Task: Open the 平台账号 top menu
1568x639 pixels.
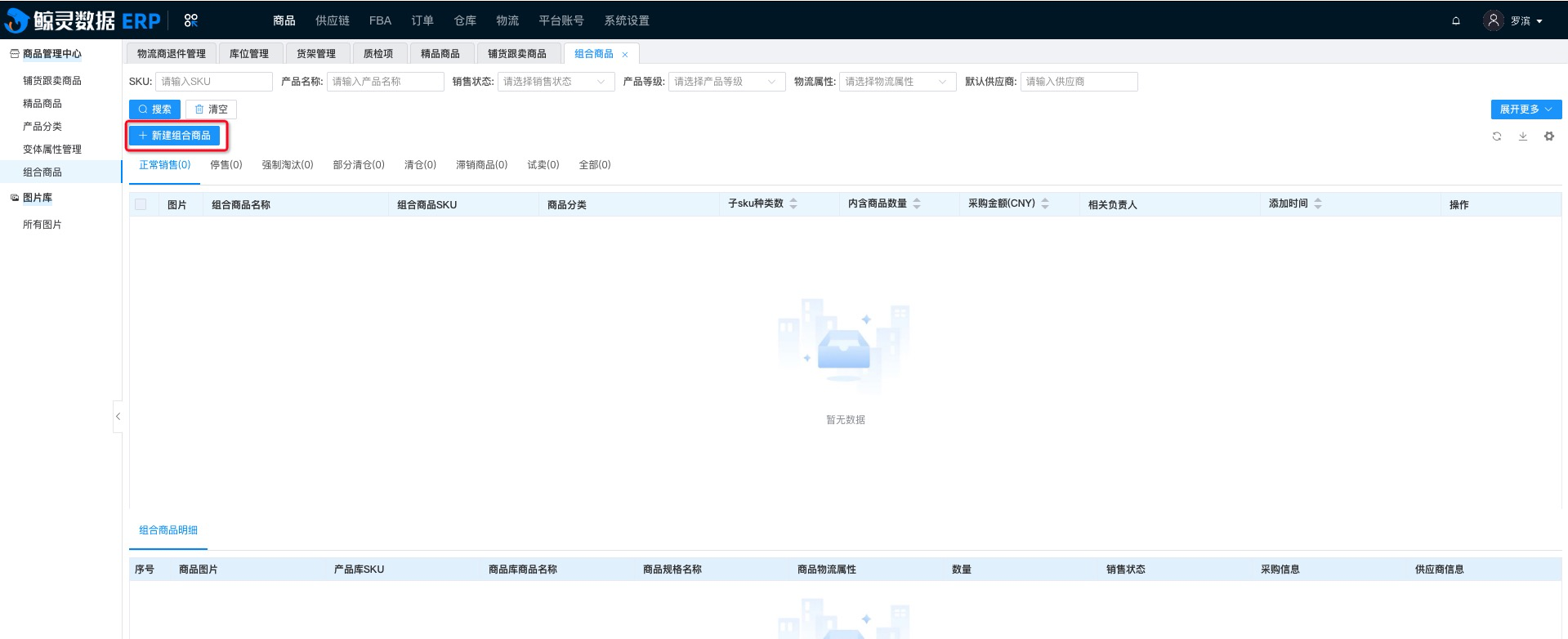Action: coord(561,20)
